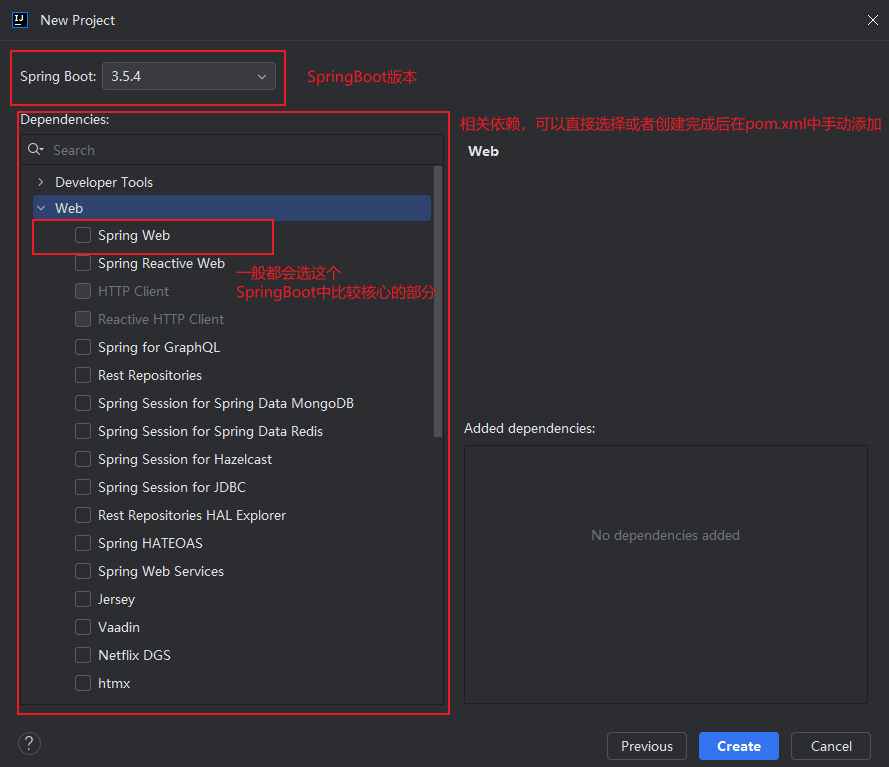The height and width of the screenshot is (767, 889).
Task: Enable the Netflix DGS checkbox
Action: (x=83, y=655)
